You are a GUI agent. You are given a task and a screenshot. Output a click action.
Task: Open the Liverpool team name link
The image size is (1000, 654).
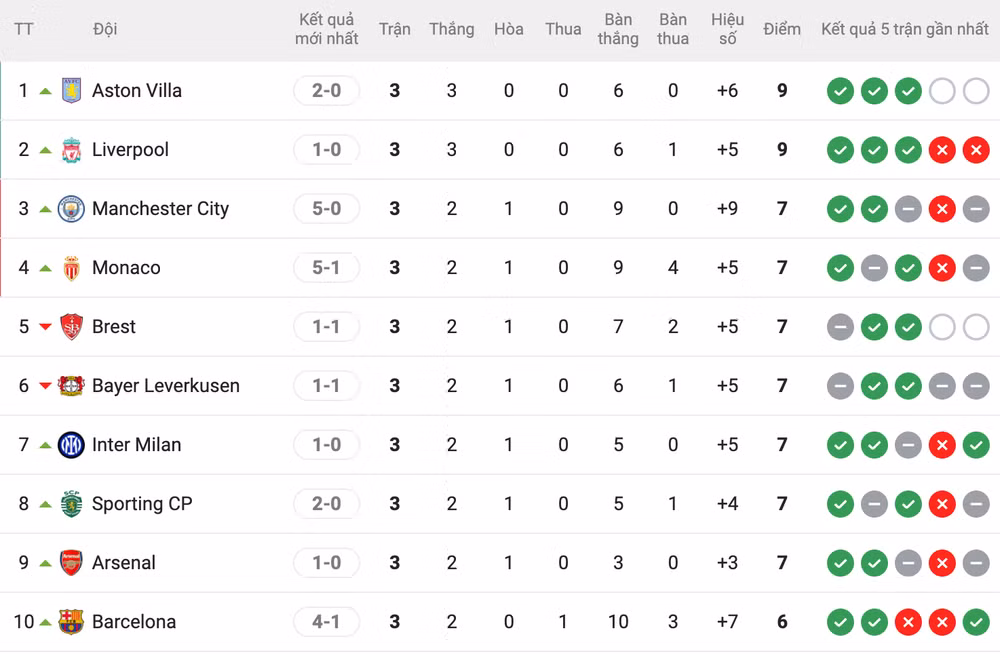click(x=129, y=149)
